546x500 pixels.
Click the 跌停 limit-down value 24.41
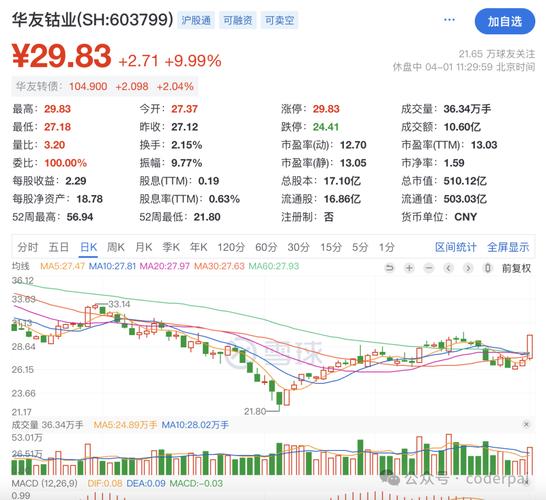point(326,127)
